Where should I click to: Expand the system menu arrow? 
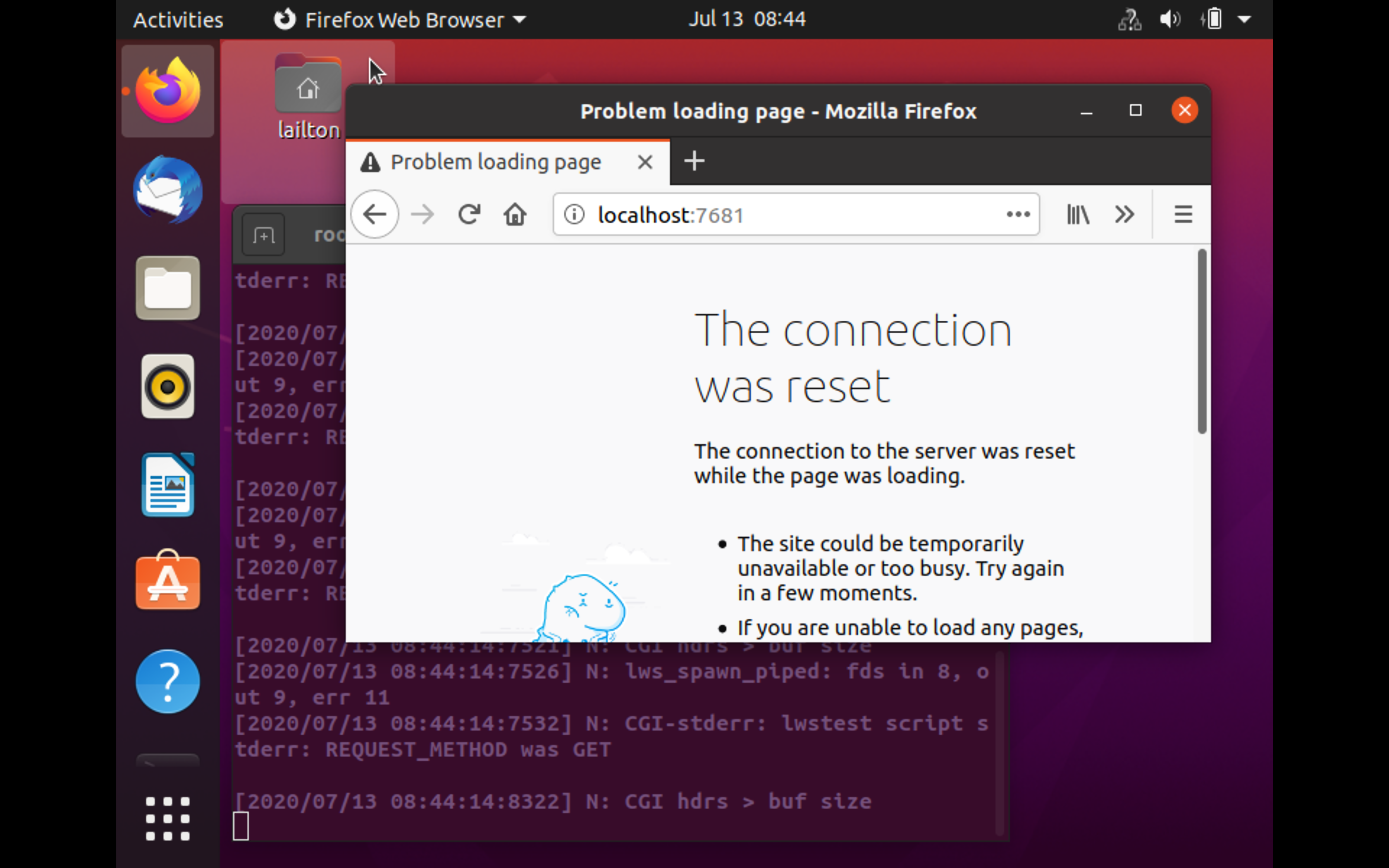[x=1244, y=19]
